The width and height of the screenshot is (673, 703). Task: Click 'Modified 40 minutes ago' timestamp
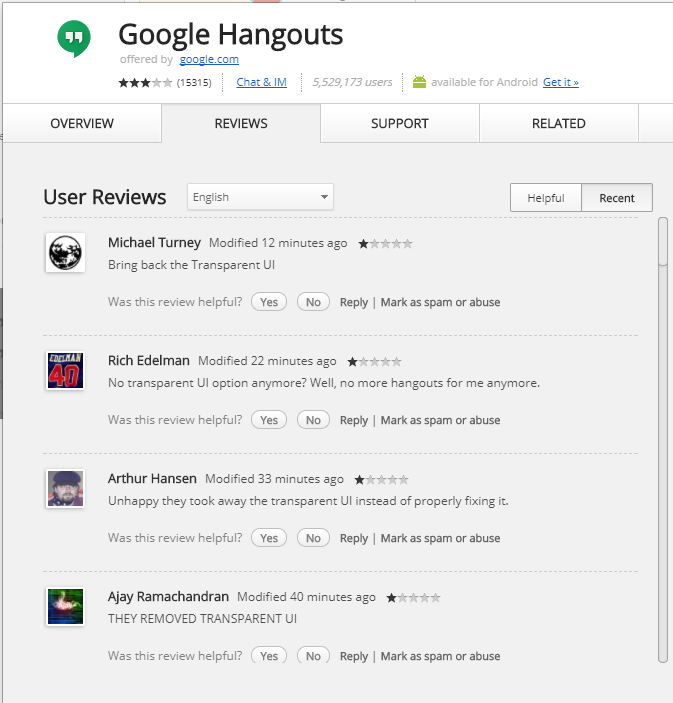[306, 597]
